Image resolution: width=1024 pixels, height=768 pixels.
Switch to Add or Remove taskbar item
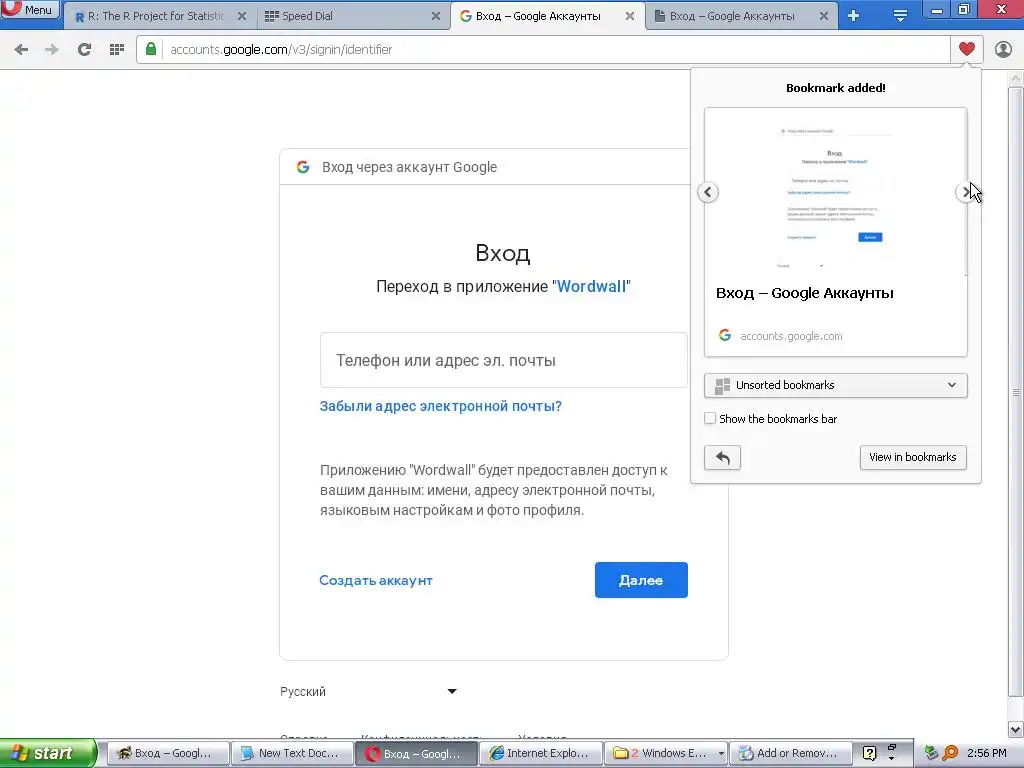click(x=791, y=753)
